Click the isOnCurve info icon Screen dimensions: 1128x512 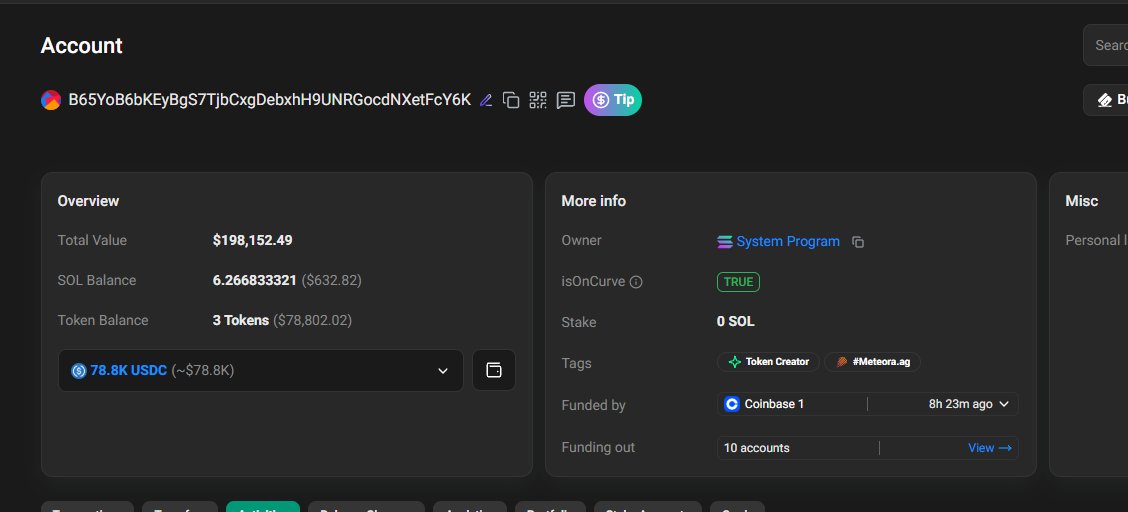[636, 282]
